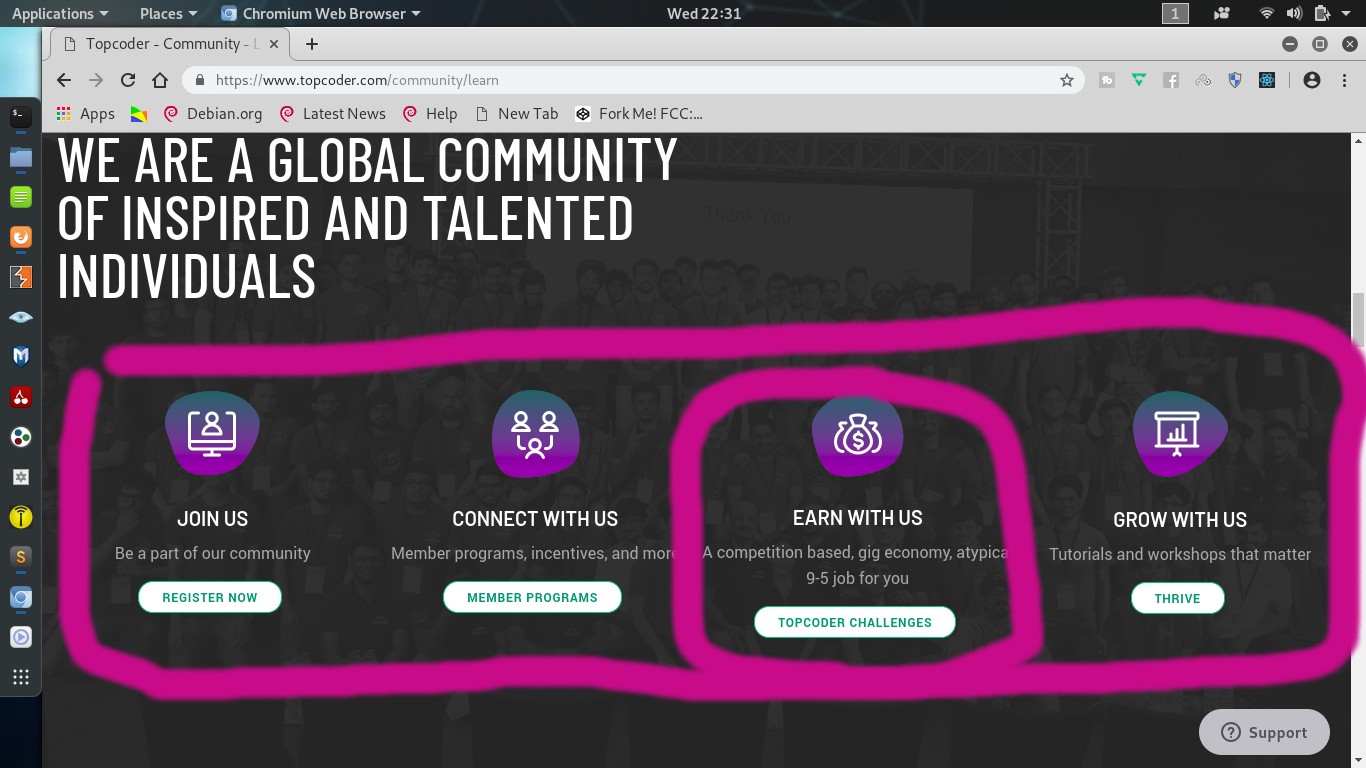Open the Support chat button

coord(1264,732)
